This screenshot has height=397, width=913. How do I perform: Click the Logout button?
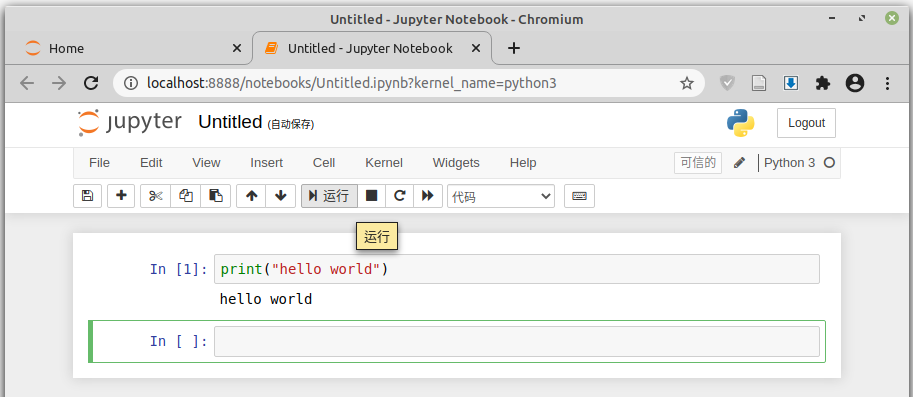(806, 123)
